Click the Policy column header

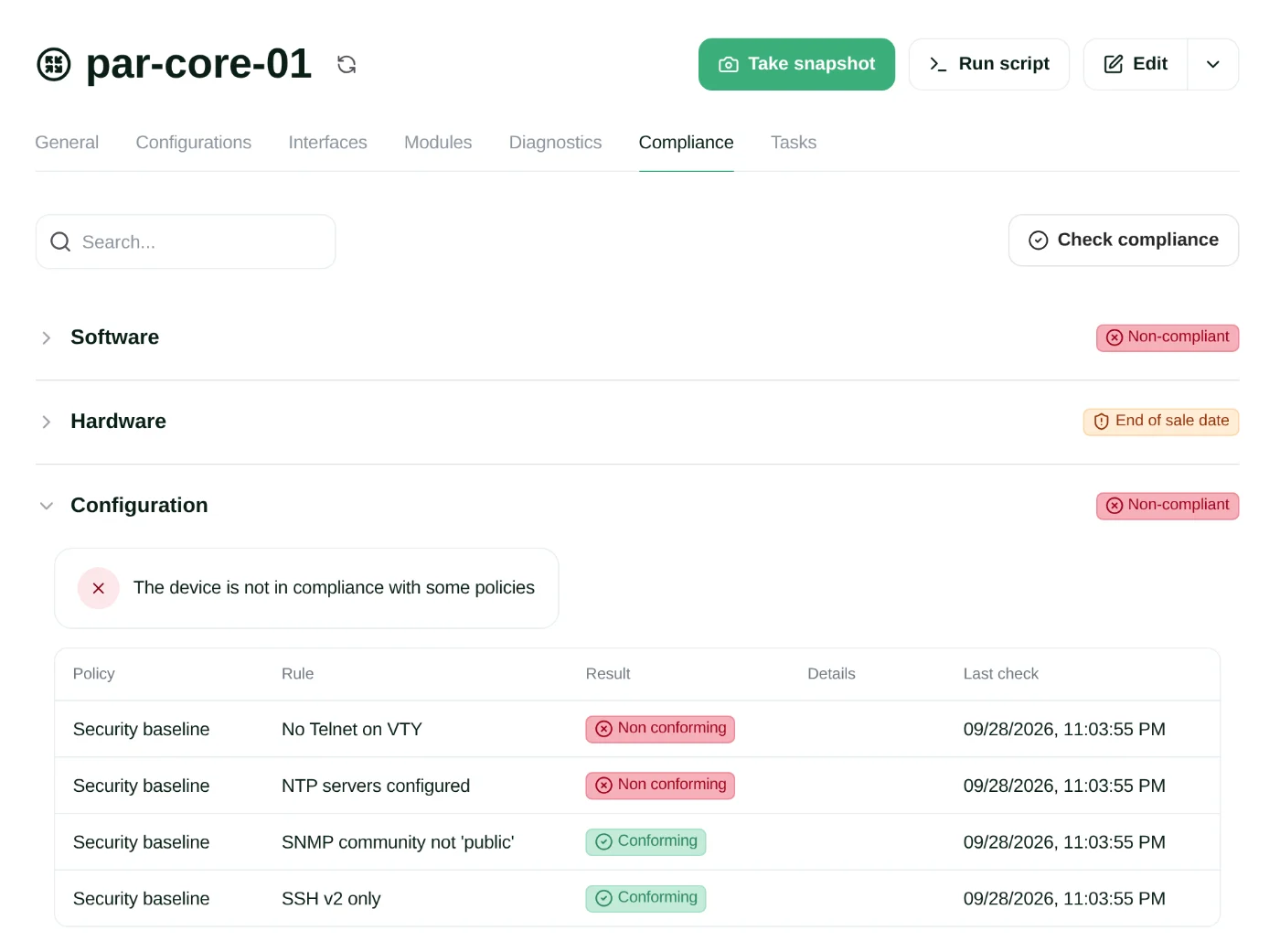94,674
